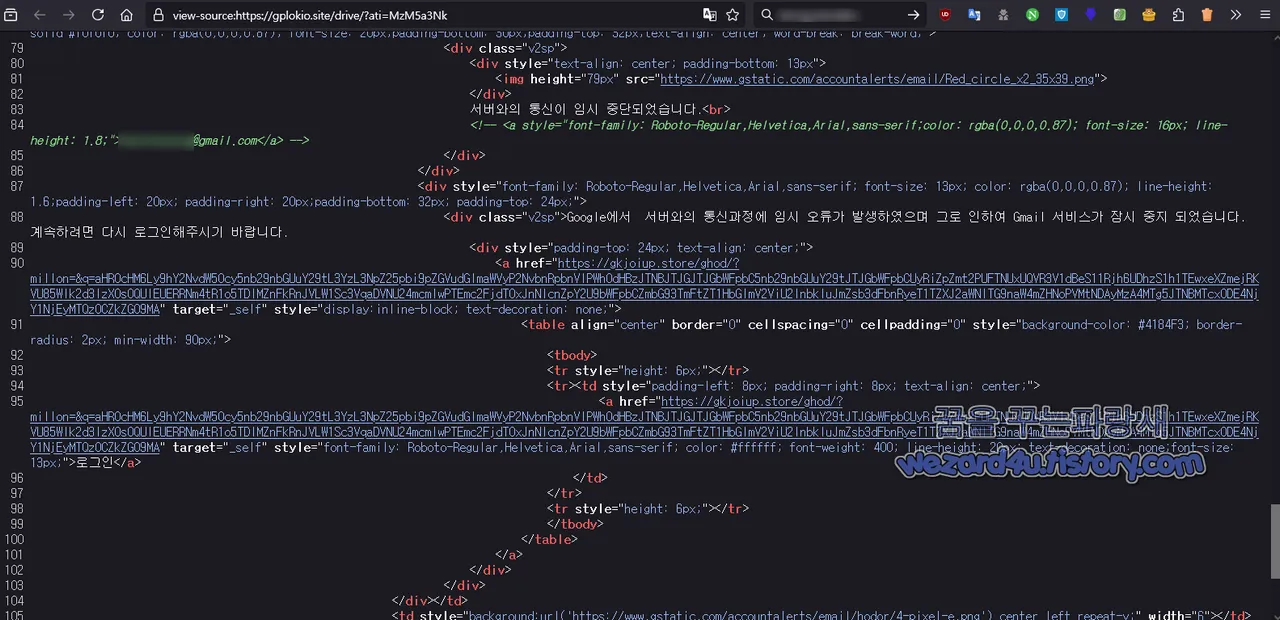The height and width of the screenshot is (620, 1280).
Task: Open the tab overview icon
Action: click(11, 15)
